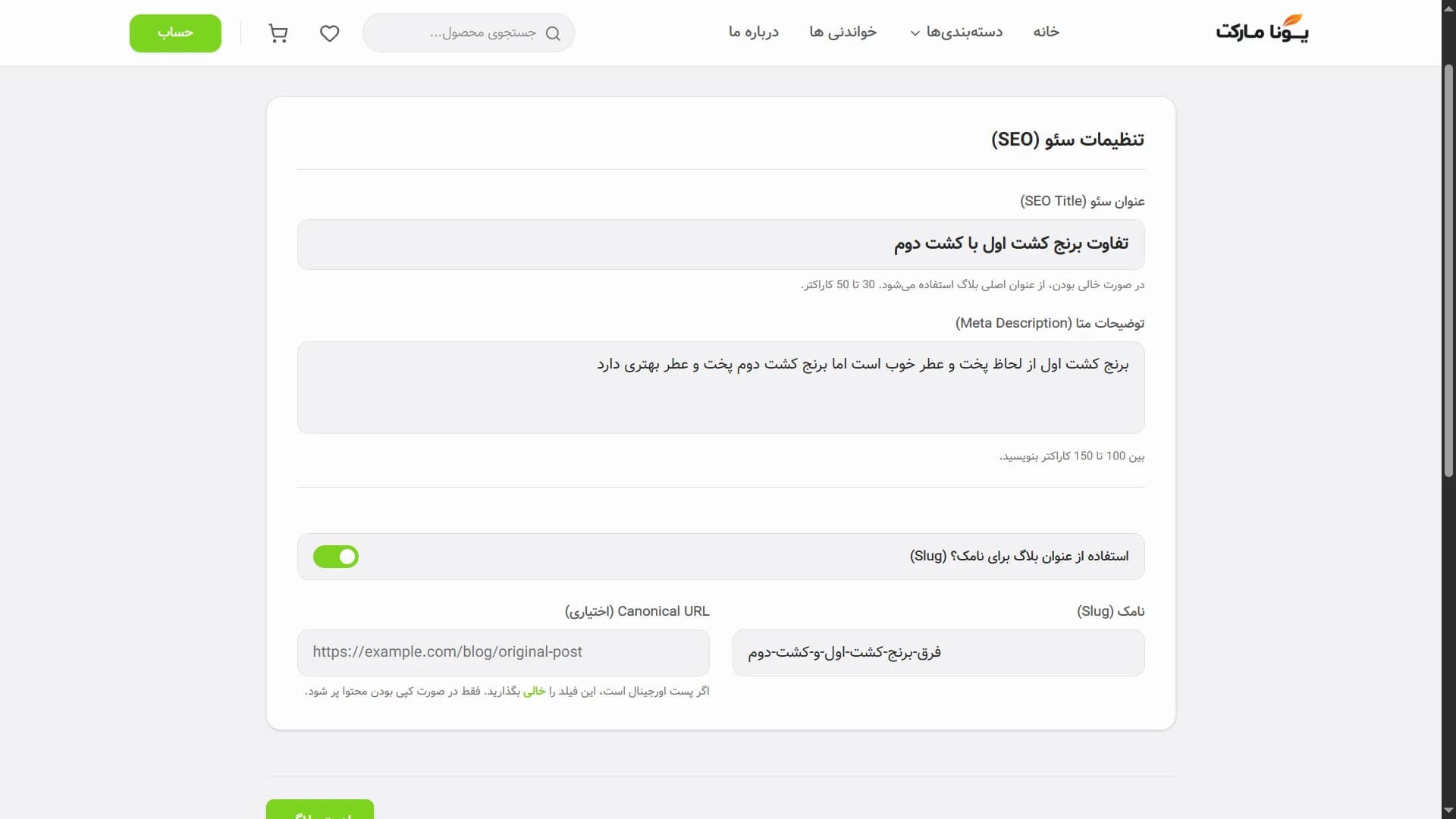Open the shopping cart icon

[278, 33]
